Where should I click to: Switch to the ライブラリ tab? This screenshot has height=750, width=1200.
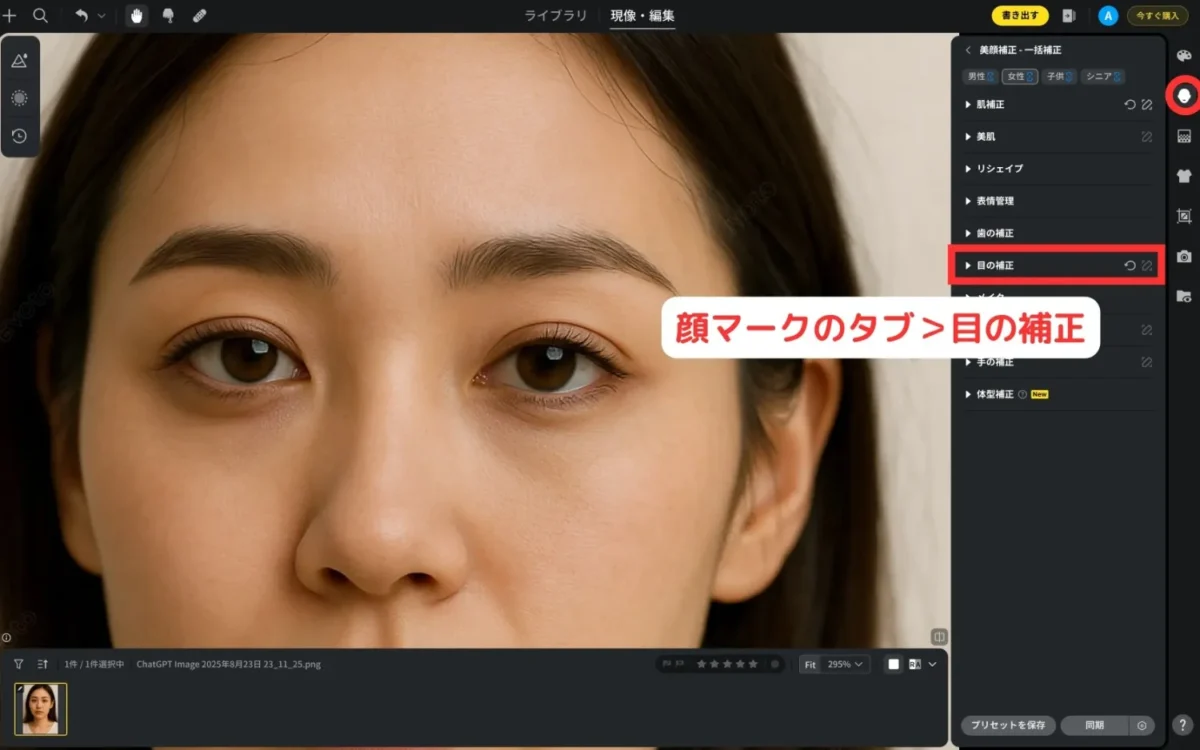coord(556,16)
